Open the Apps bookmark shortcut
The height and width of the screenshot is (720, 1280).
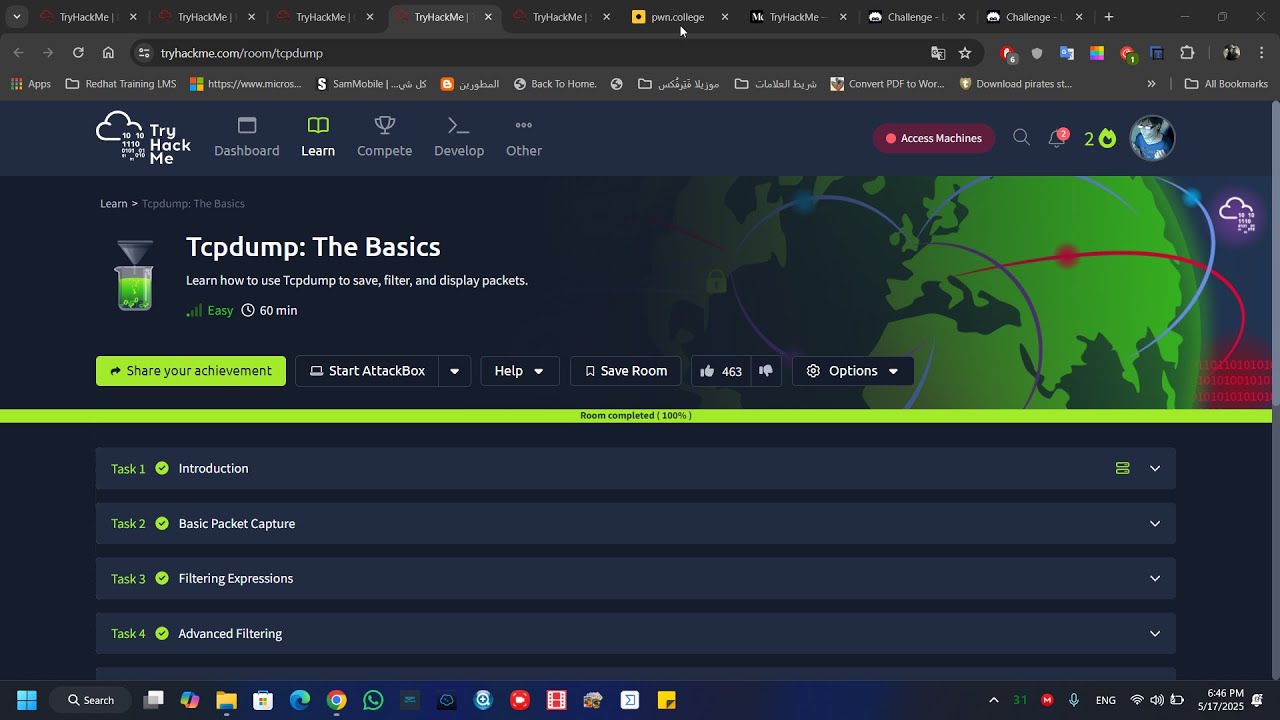pos(30,84)
